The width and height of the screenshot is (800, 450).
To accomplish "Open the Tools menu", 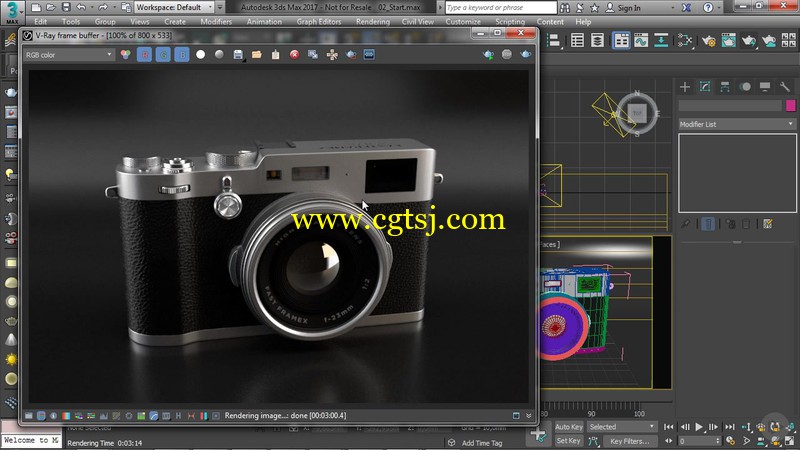I will point(70,21).
